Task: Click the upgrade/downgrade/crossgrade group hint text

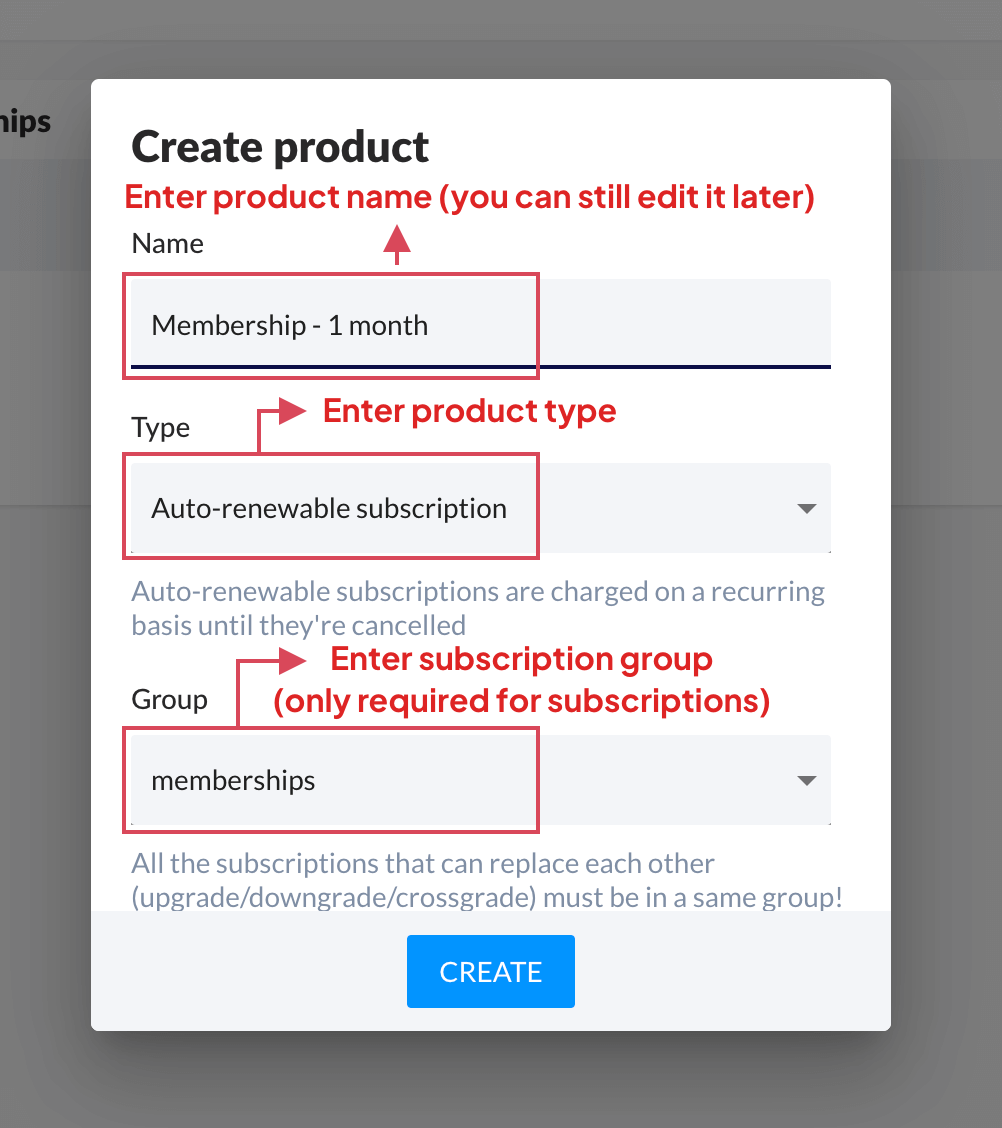Action: 486,880
